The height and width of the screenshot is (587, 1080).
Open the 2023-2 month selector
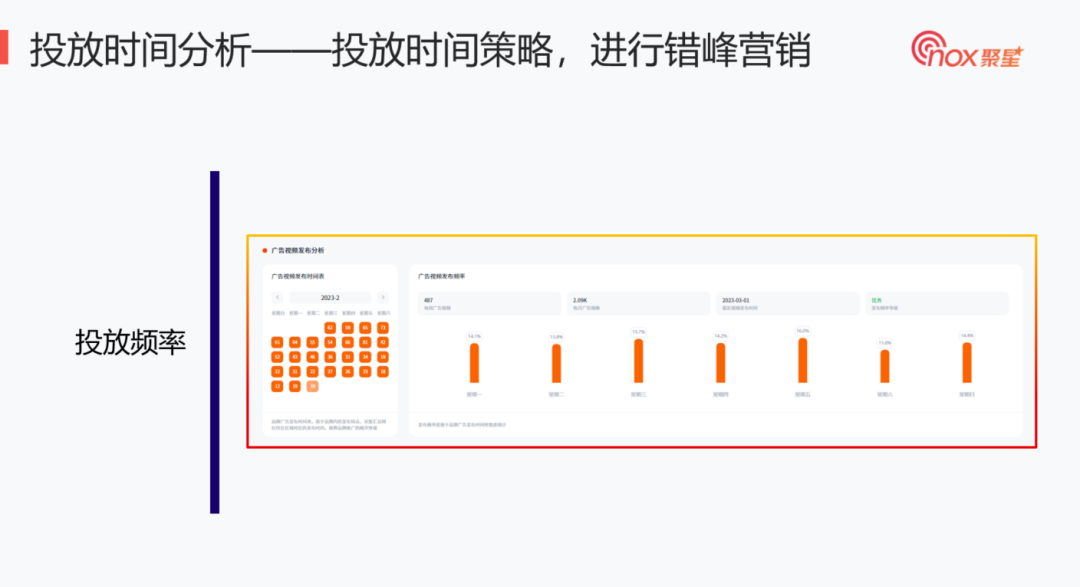(x=330, y=298)
